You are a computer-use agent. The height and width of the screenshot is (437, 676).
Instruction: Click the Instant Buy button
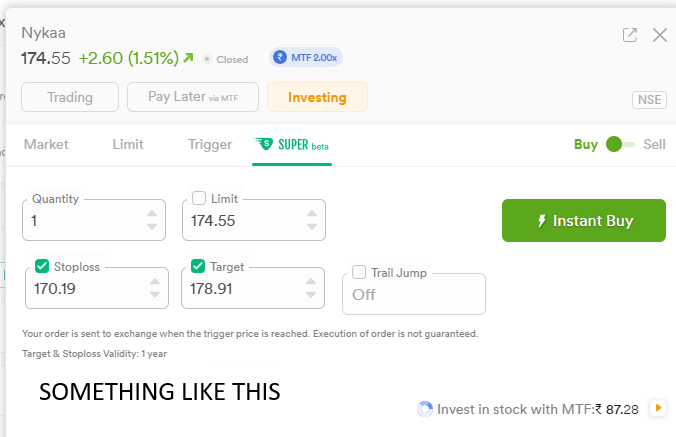click(x=584, y=220)
